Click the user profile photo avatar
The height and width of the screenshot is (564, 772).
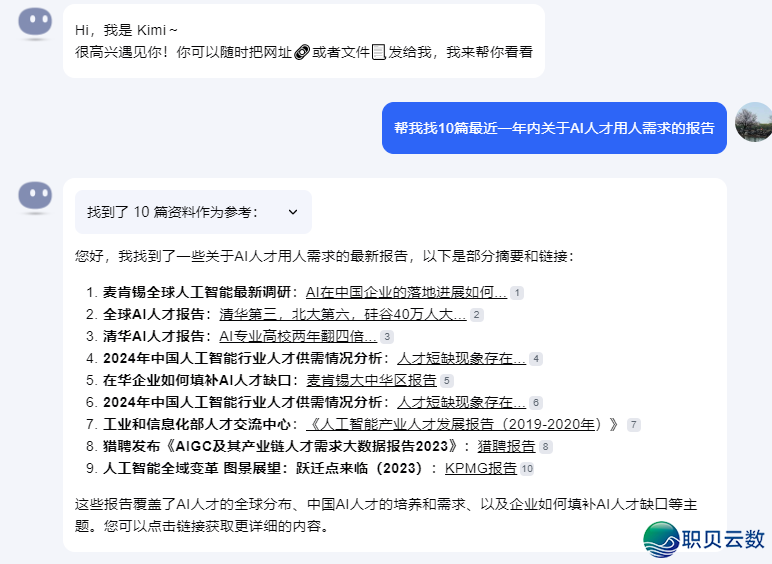(753, 122)
